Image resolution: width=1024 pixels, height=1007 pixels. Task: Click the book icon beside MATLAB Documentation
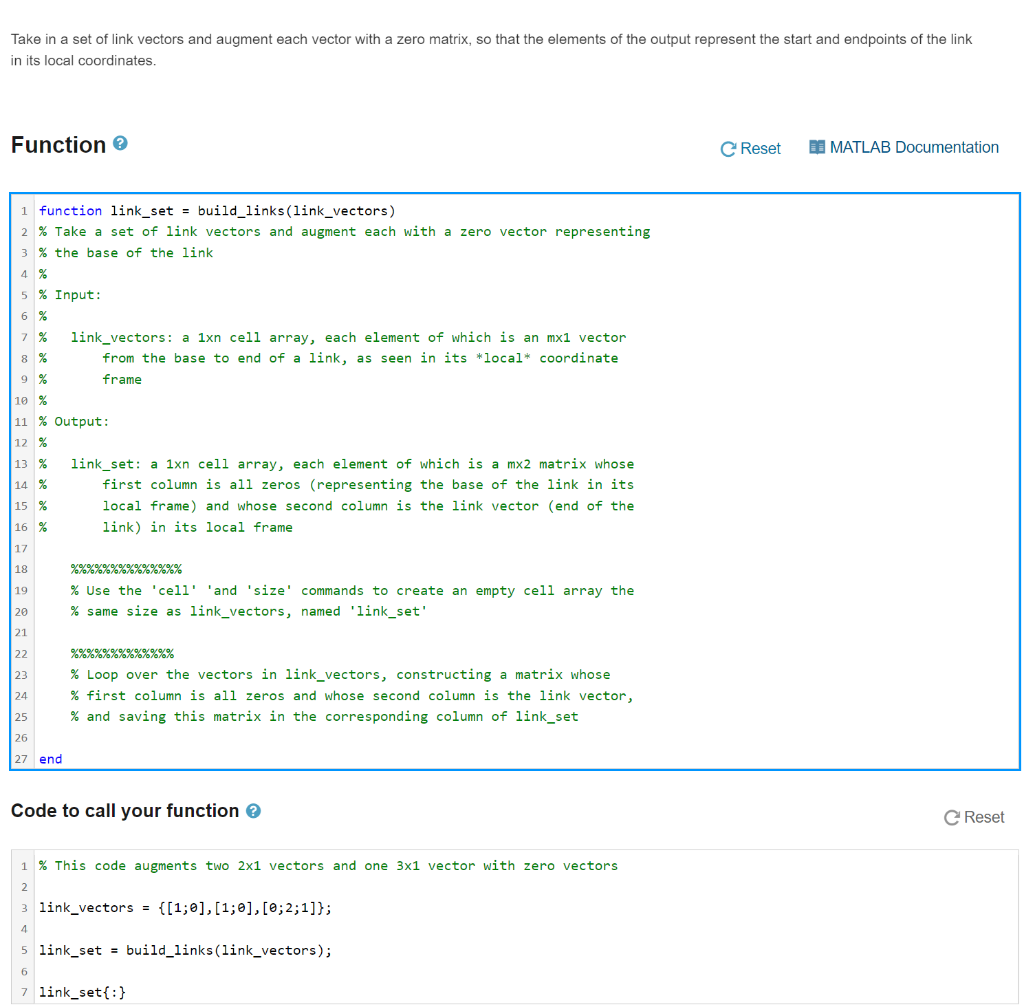click(x=817, y=147)
